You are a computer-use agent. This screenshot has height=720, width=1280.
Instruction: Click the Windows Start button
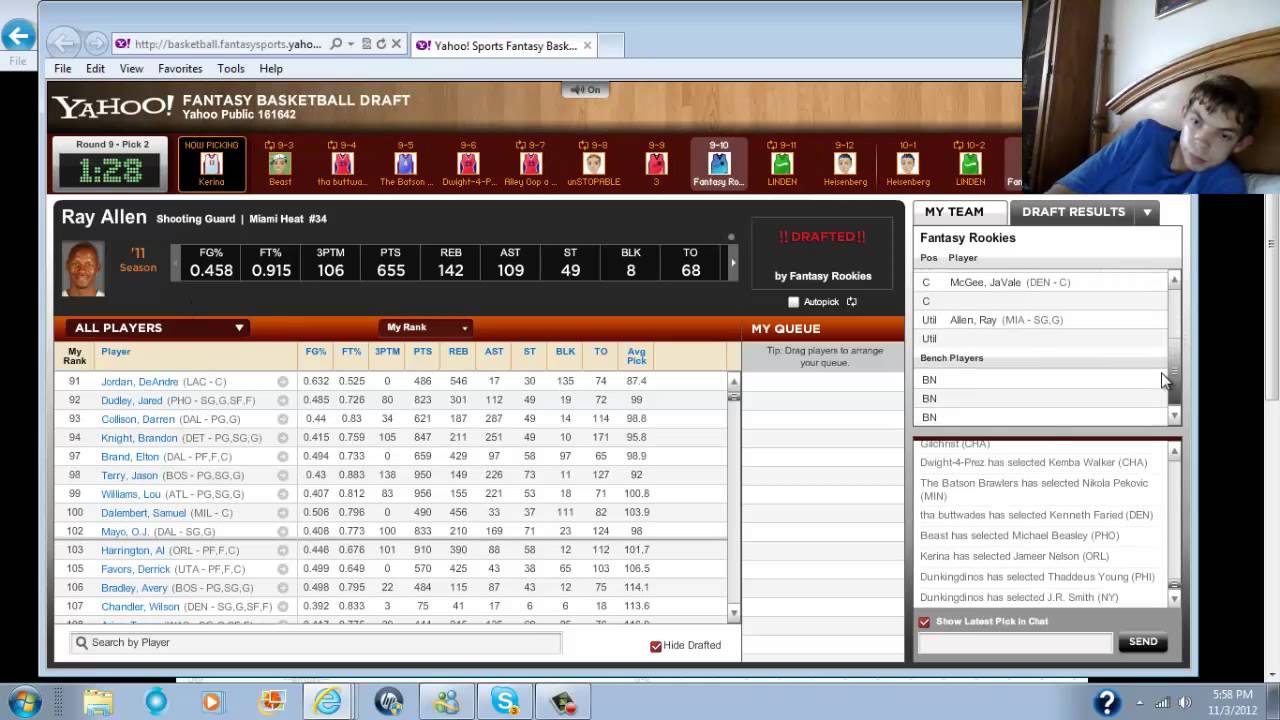pos(25,701)
